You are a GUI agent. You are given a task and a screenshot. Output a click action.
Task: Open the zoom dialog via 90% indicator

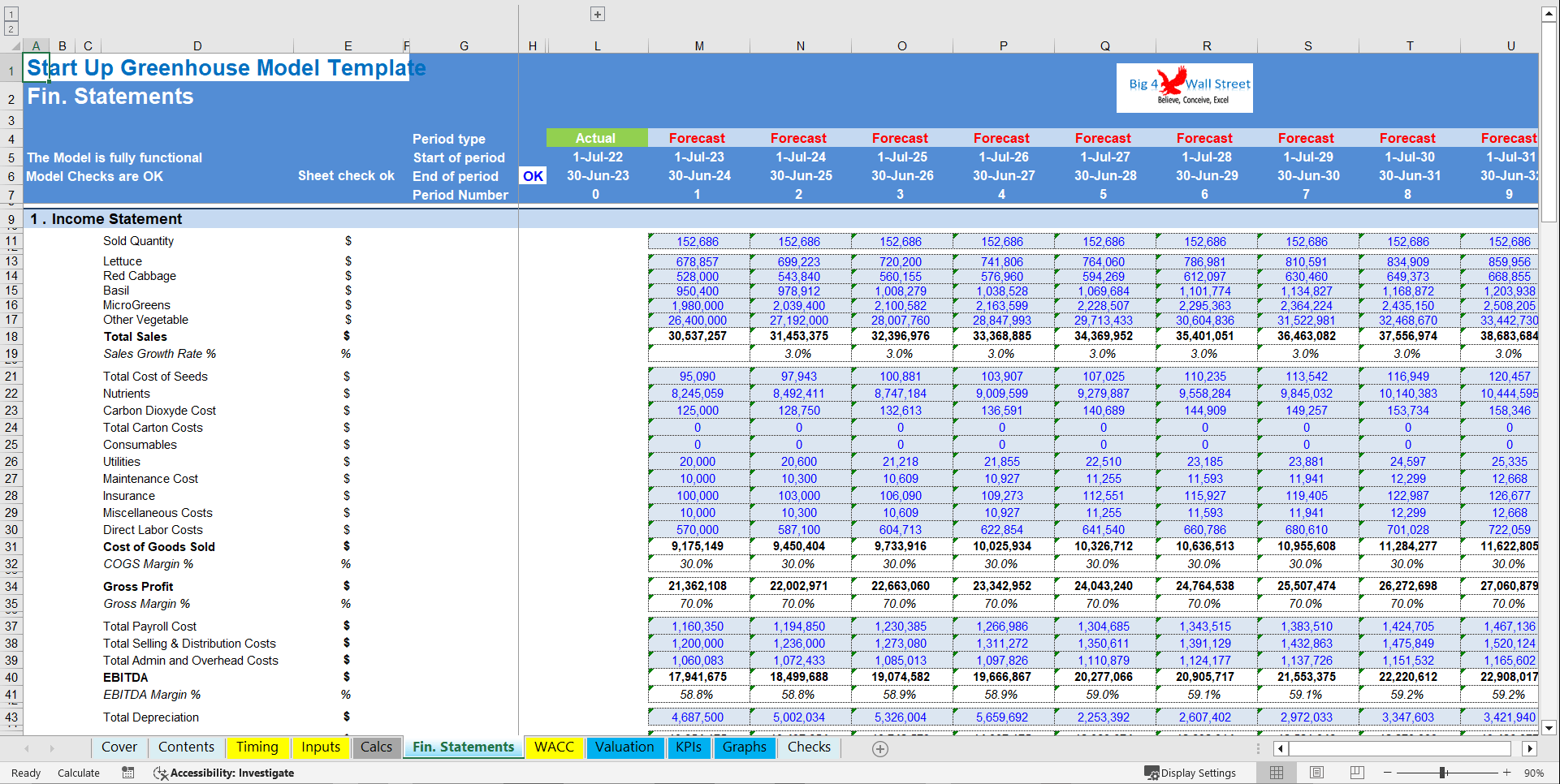click(1536, 773)
